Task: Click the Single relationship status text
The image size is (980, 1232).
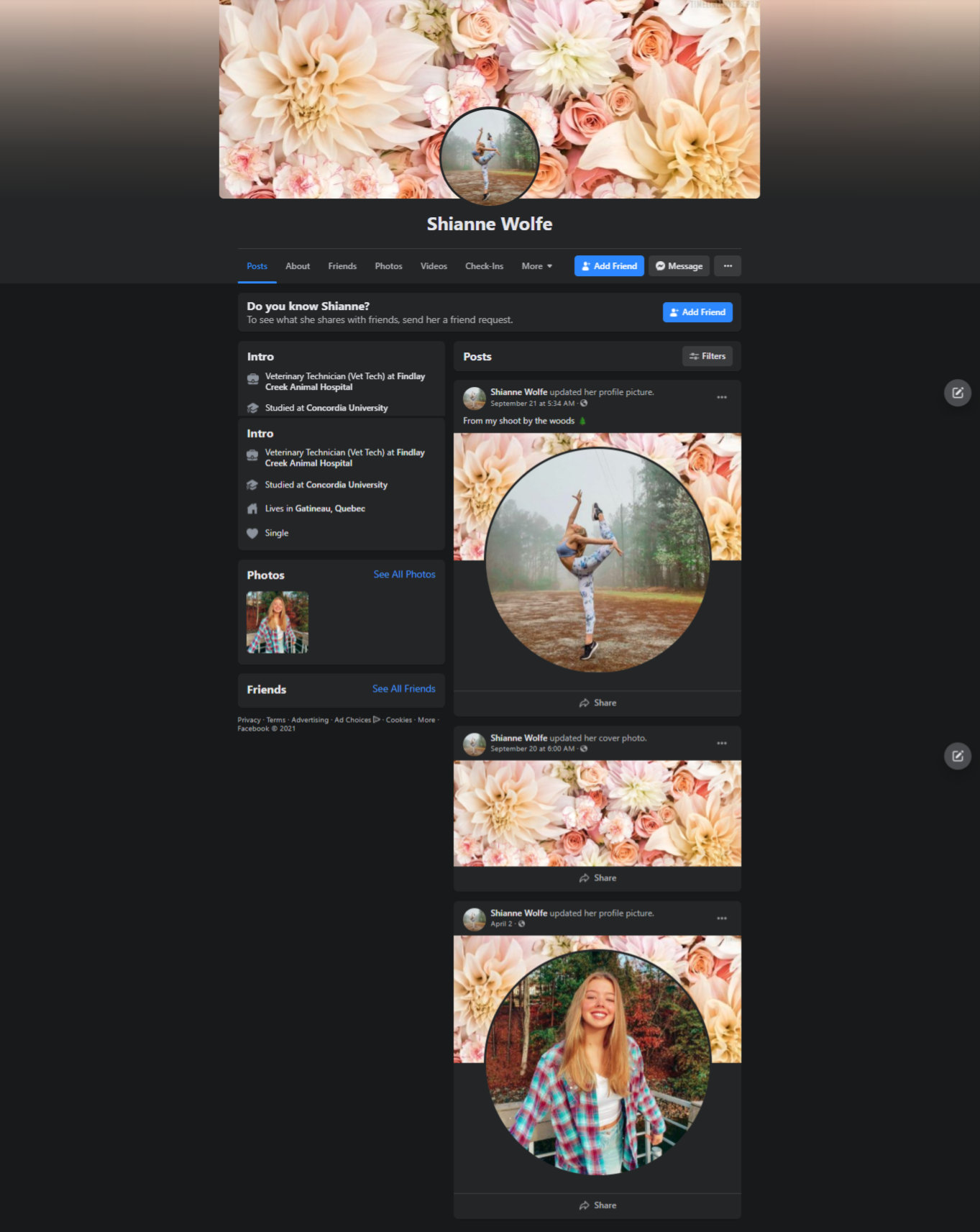Action: point(276,533)
